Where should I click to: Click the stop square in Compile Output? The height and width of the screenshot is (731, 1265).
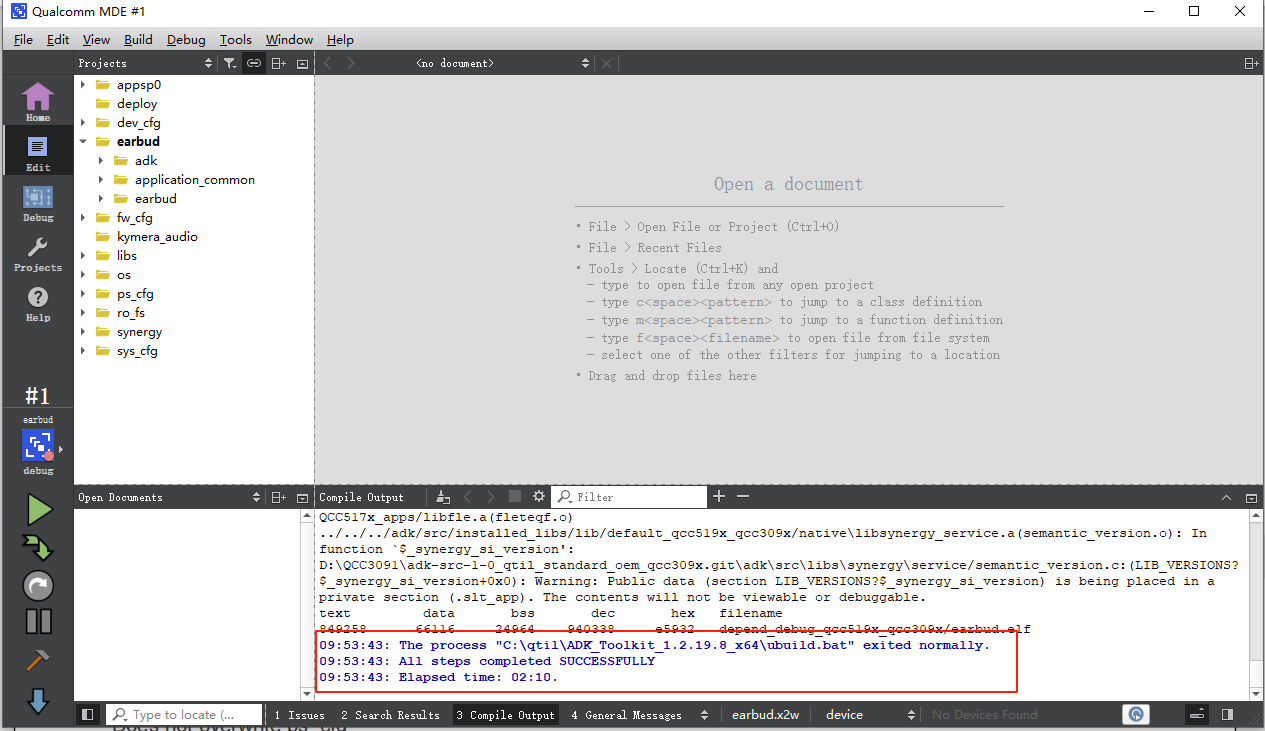515,497
